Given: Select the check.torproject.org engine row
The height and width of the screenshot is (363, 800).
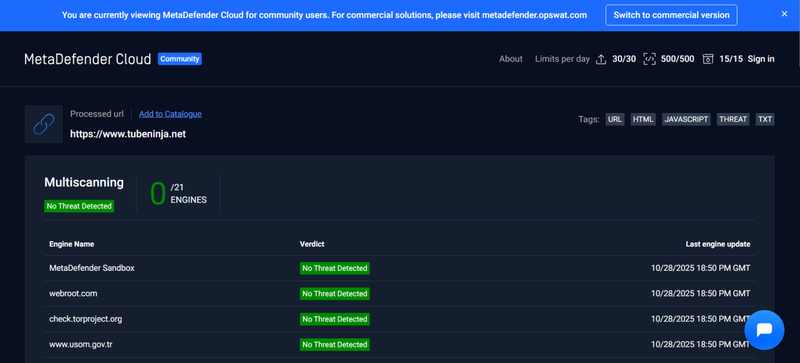Looking at the screenshot, I should 399,319.
